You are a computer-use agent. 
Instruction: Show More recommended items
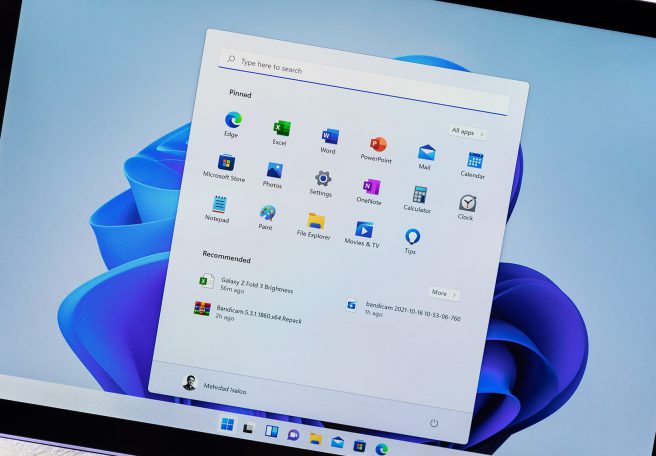444,293
